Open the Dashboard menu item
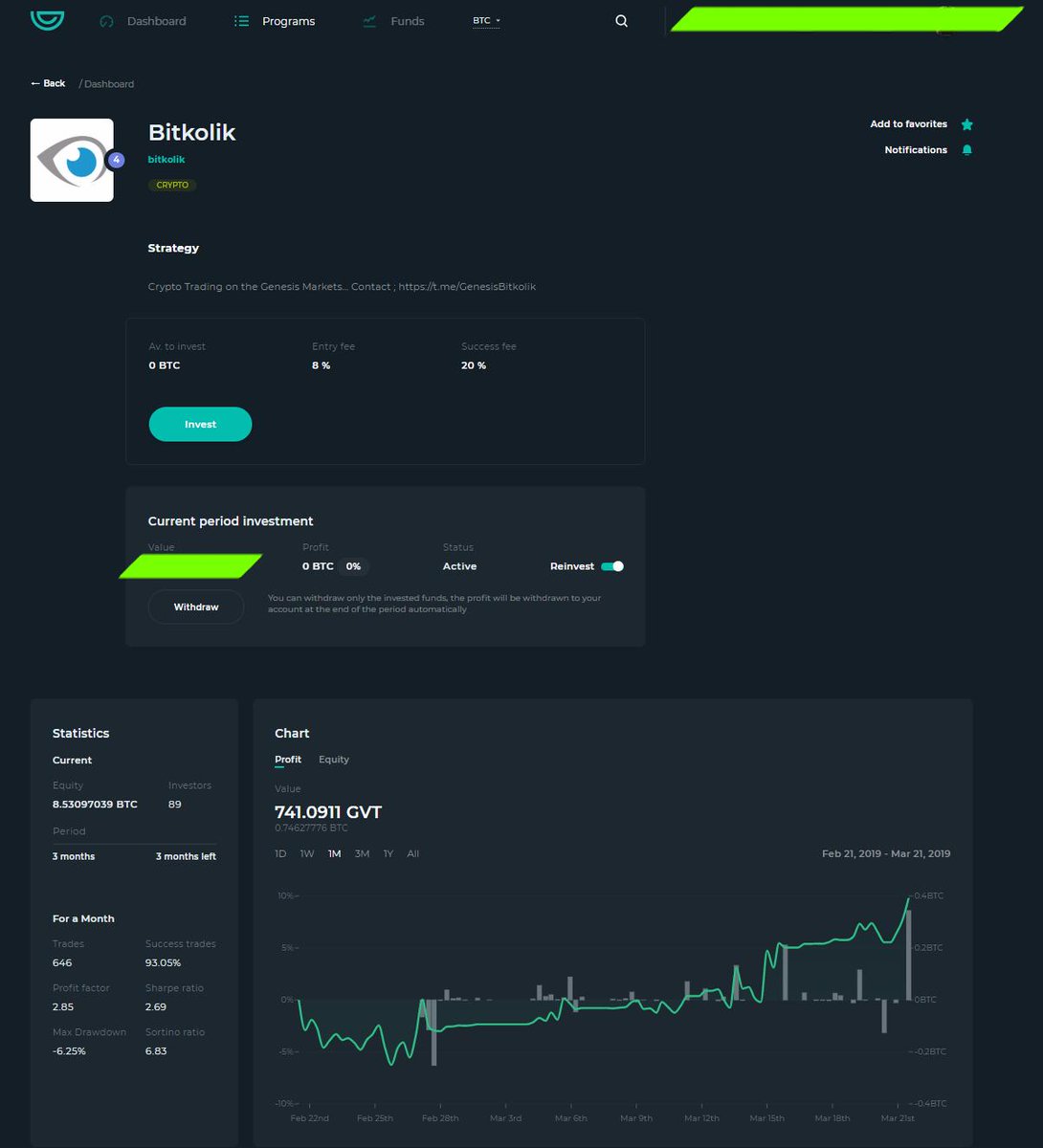Image resolution: width=1043 pixels, height=1148 pixels. click(x=157, y=21)
